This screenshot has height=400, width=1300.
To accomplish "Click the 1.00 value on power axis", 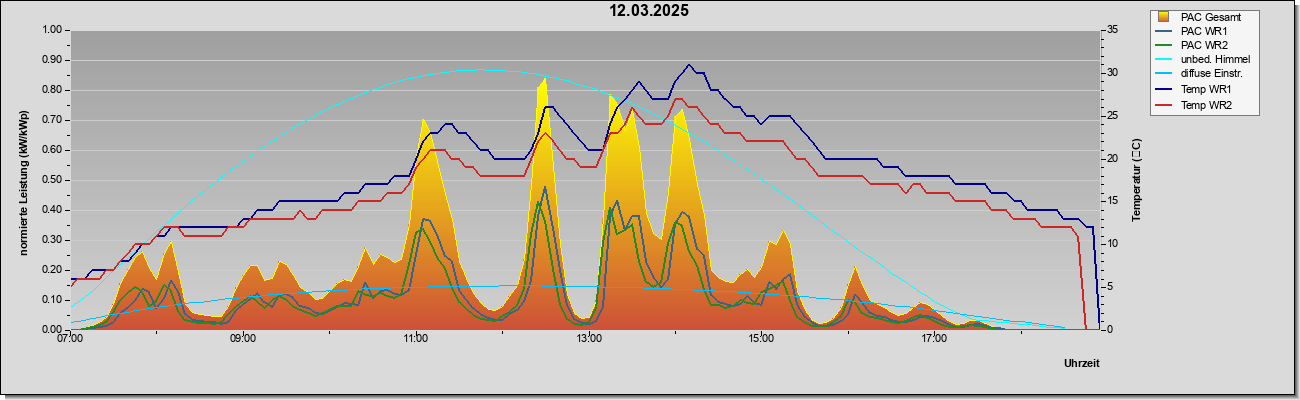I will tap(51, 30).
